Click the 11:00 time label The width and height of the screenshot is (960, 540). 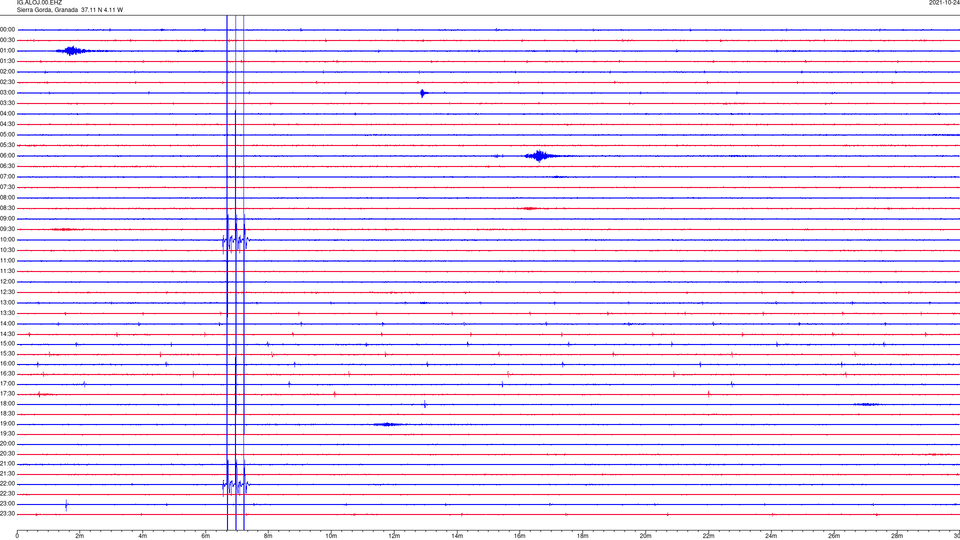(7, 260)
